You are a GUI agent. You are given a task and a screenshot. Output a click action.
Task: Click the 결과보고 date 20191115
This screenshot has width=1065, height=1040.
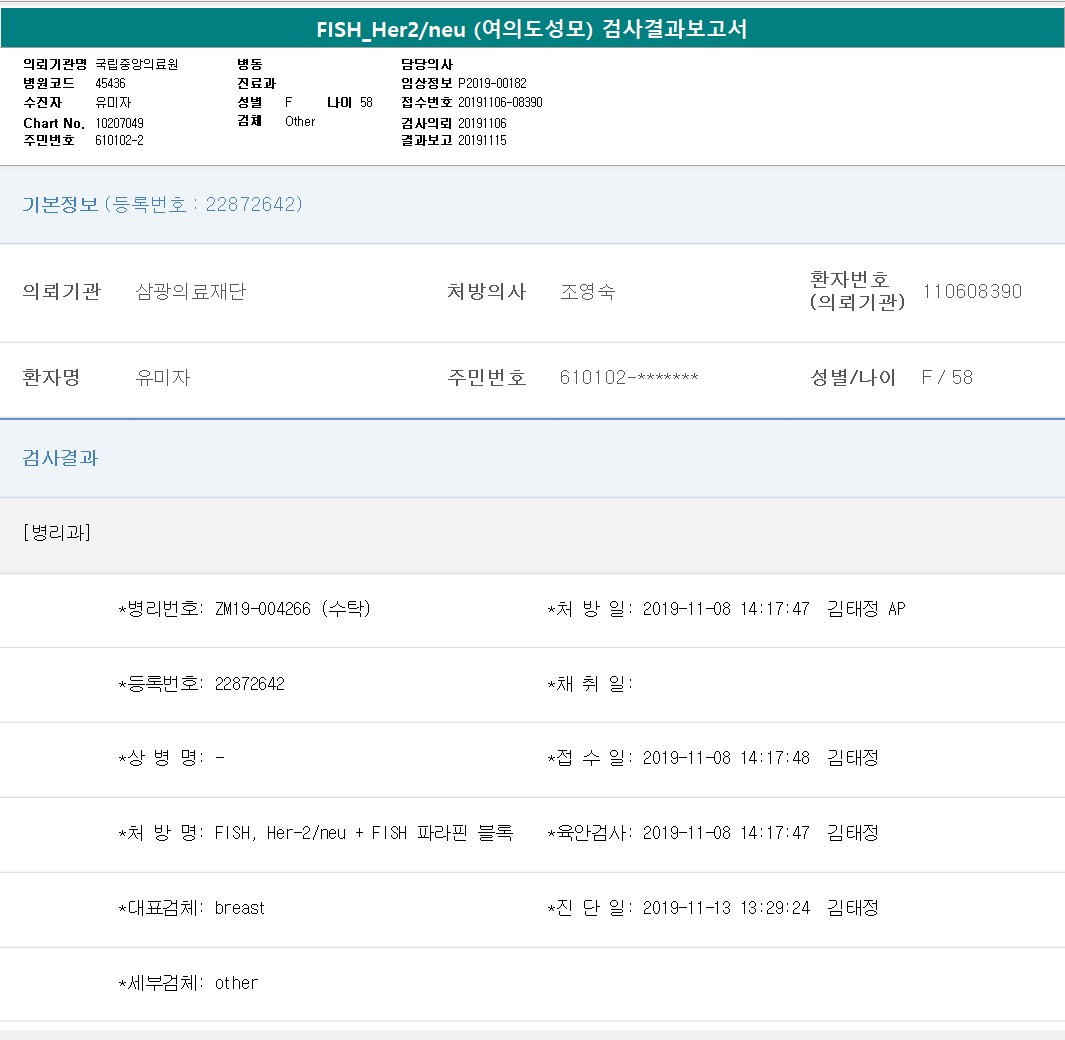[482, 140]
